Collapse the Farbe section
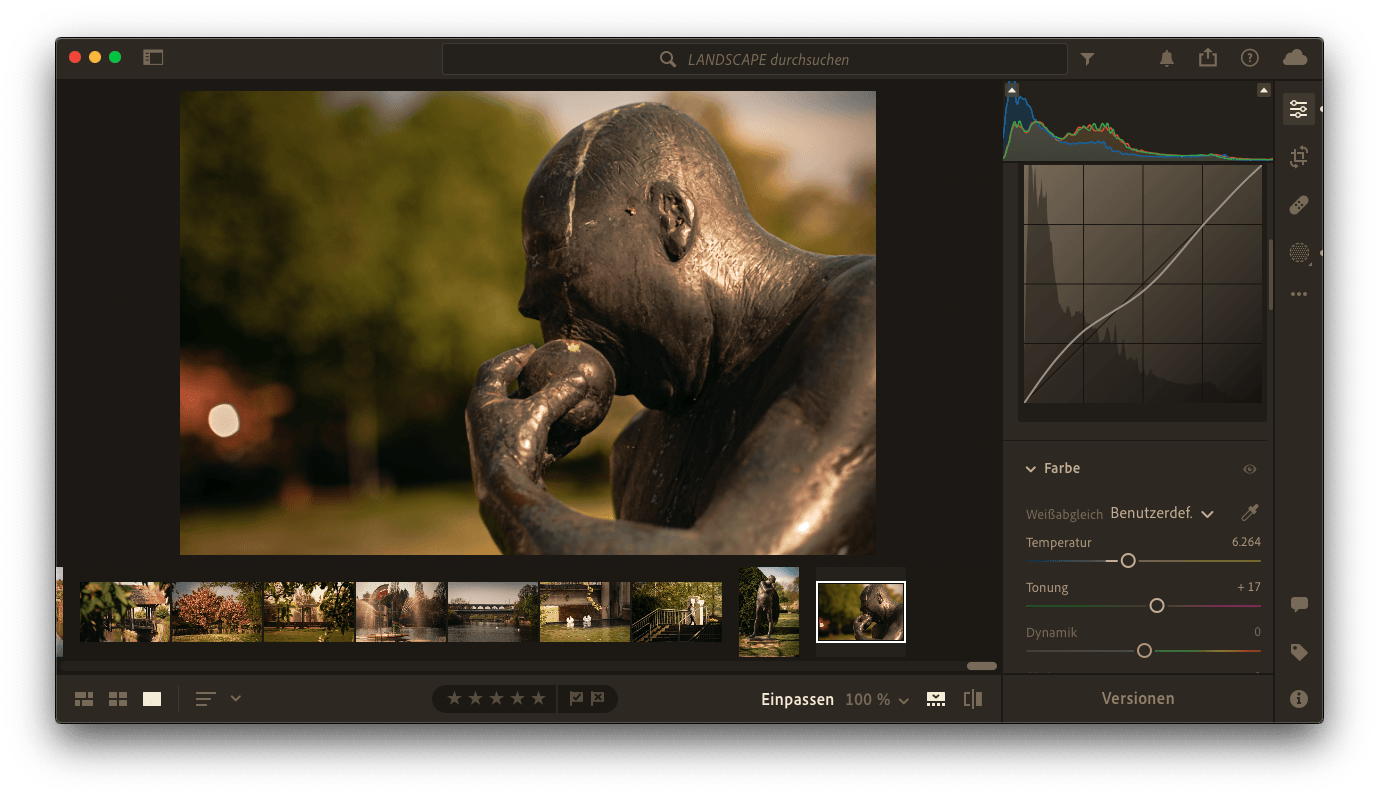Viewport: 1379px width, 797px height. (1030, 469)
